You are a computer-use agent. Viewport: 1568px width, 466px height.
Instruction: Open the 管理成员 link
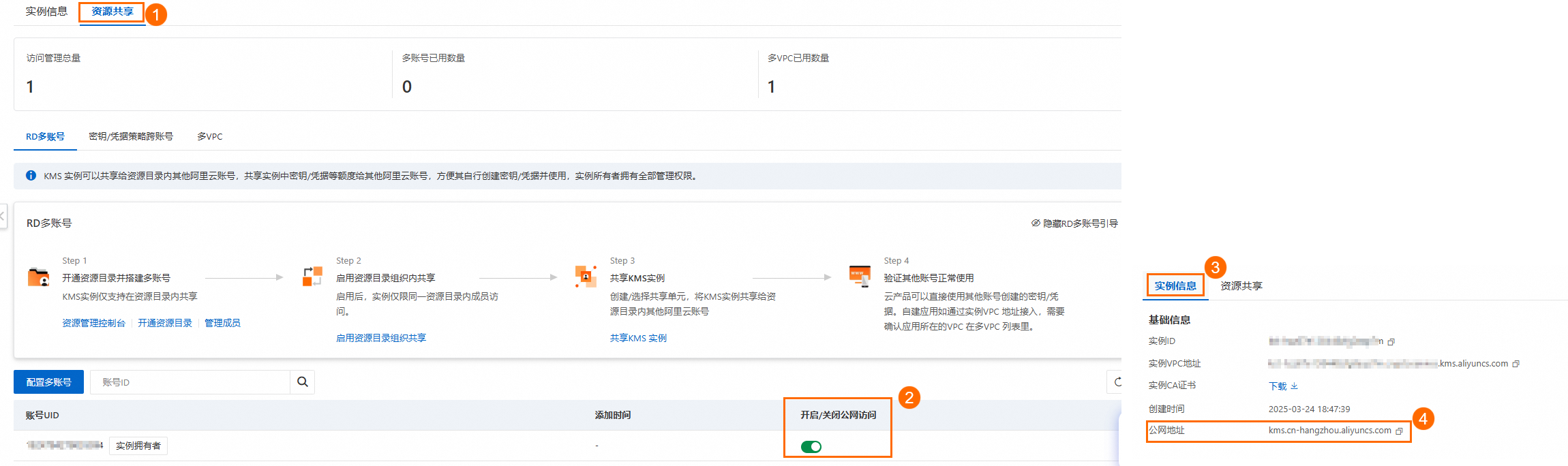(x=222, y=323)
